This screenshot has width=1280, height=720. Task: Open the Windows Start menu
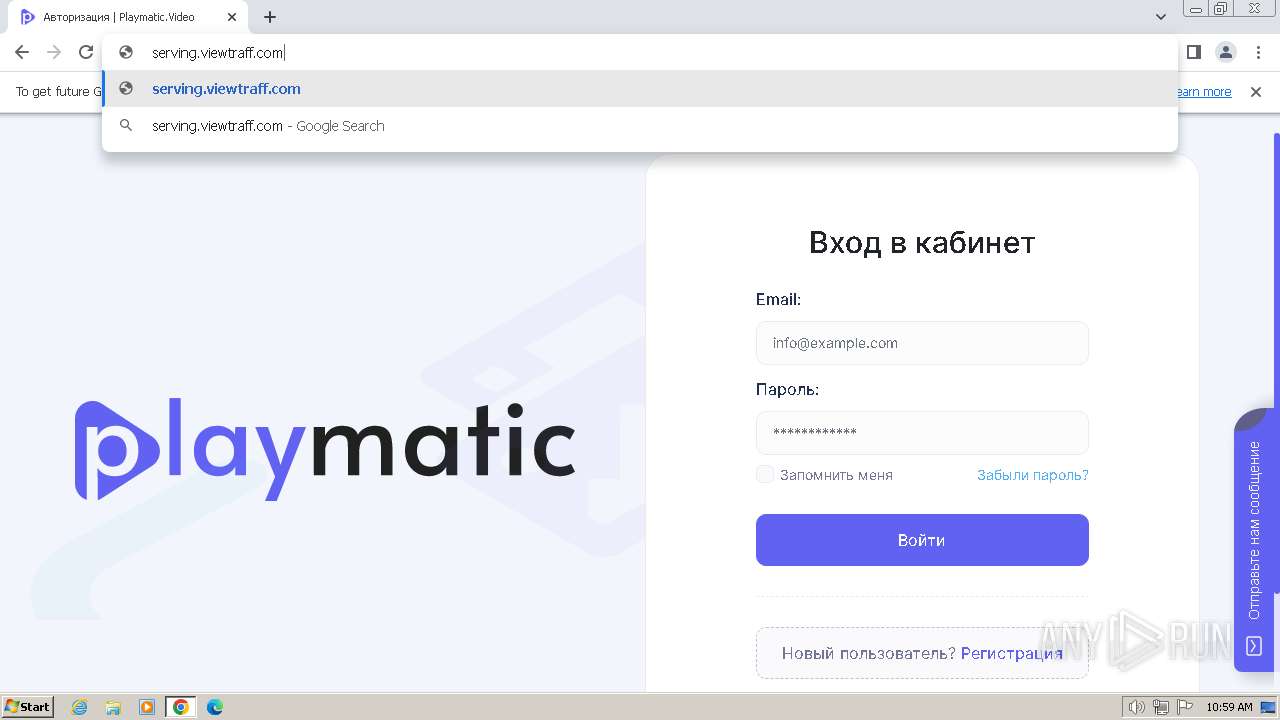pos(28,707)
